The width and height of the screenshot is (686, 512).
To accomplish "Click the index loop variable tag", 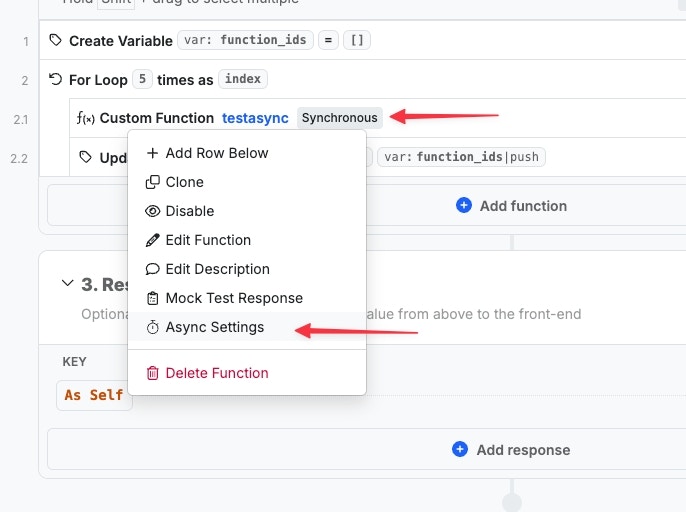I will click(243, 79).
